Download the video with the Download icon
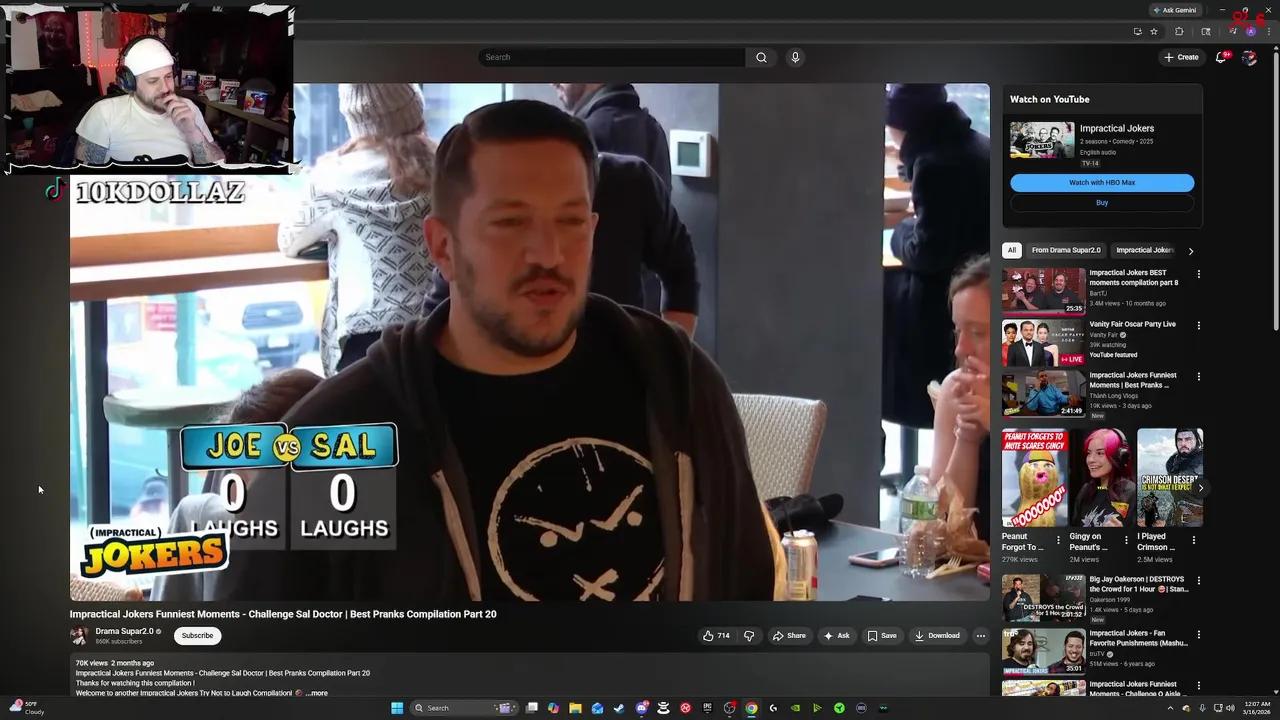1280x720 pixels. [x=938, y=636]
